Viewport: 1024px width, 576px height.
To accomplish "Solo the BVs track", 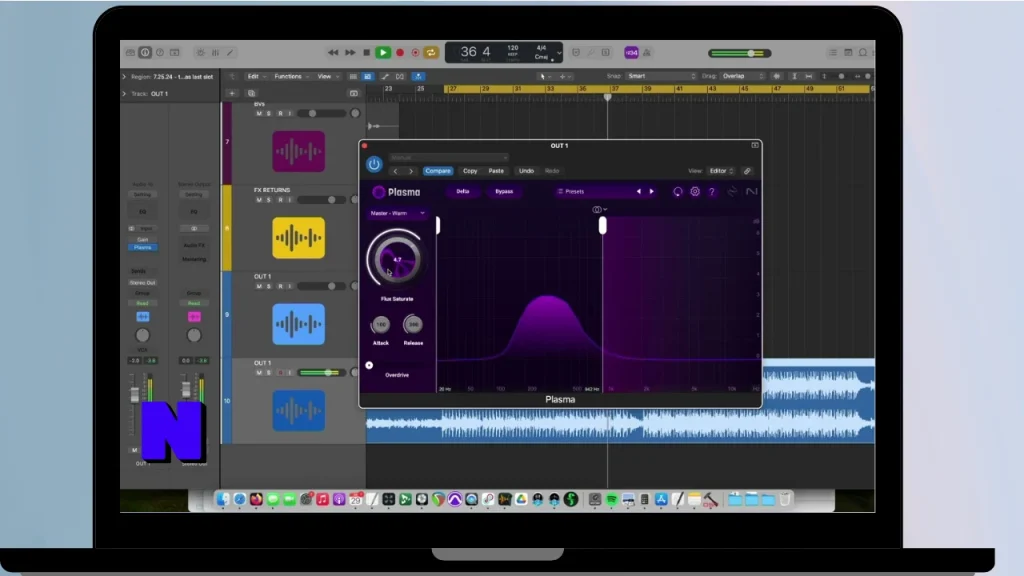I will [x=268, y=114].
